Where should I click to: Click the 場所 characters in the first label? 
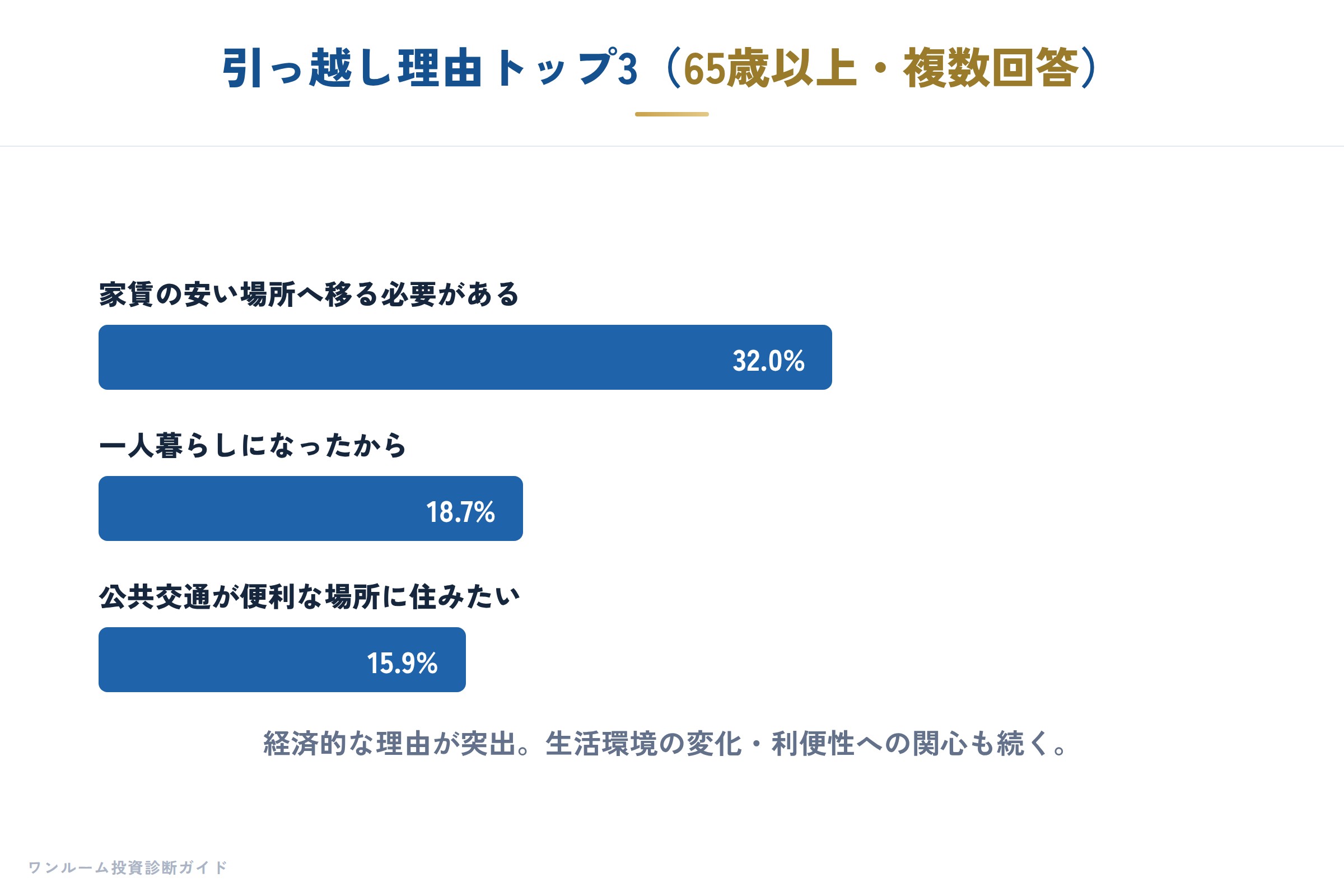point(268,295)
